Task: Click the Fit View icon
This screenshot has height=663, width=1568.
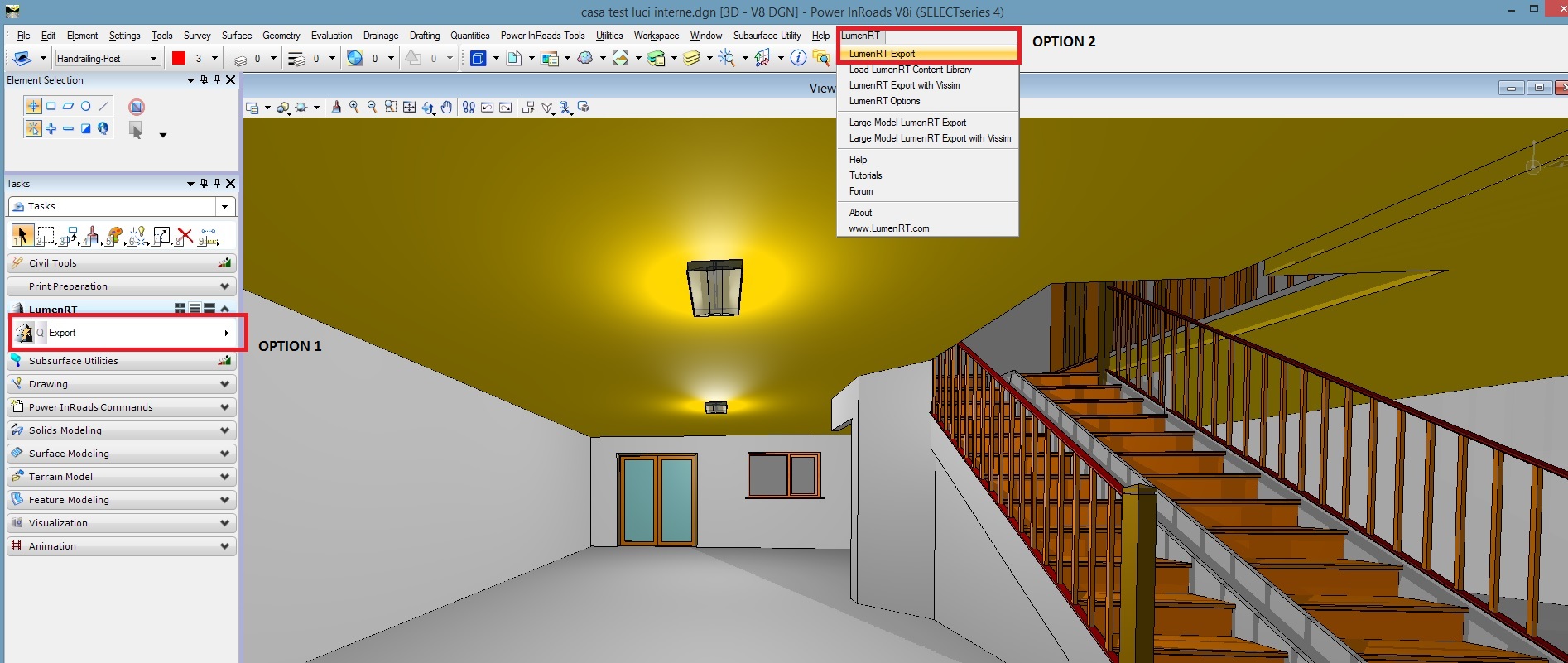Action: (409, 108)
